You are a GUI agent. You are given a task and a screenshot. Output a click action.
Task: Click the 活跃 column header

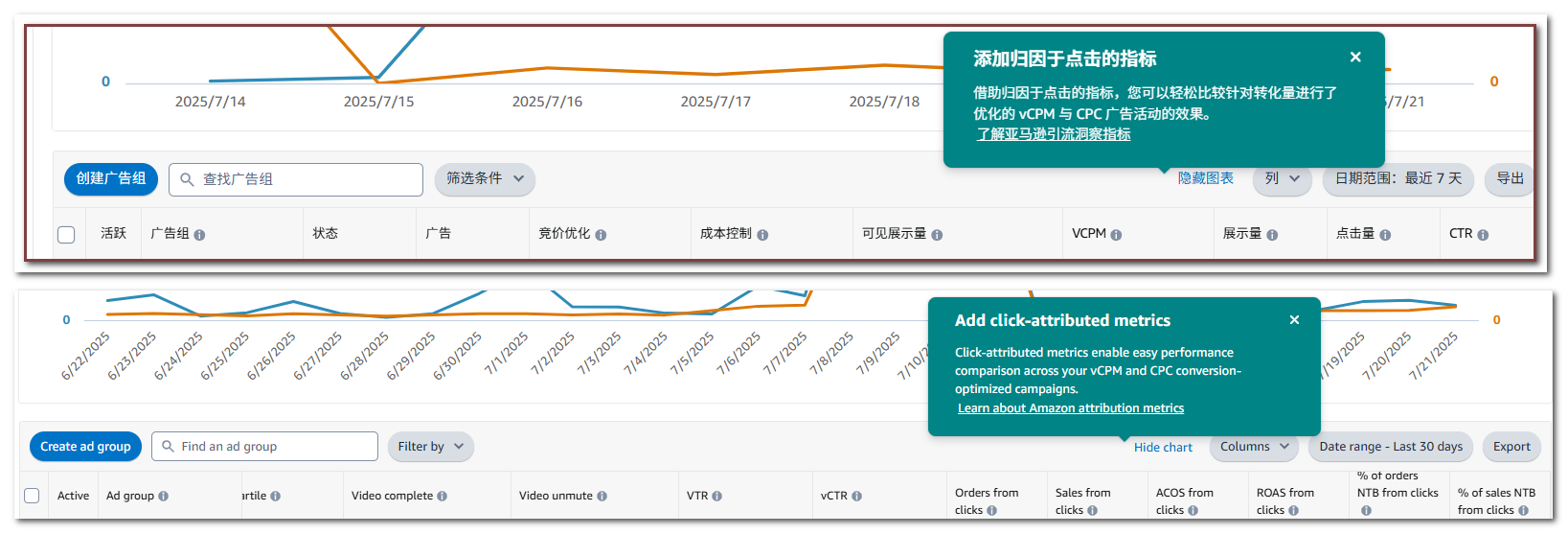[x=113, y=234]
